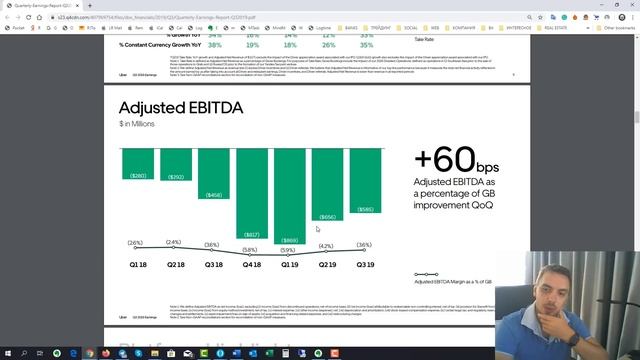The image size is (640, 360).
Task: Open the LR Met bookmark
Action: coord(111,28)
